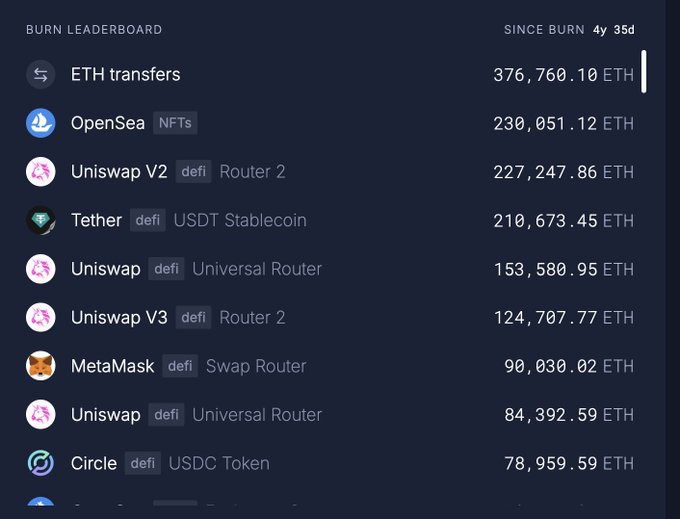Click the OpenSea ship logo
This screenshot has height=519, width=680.
click(40, 123)
